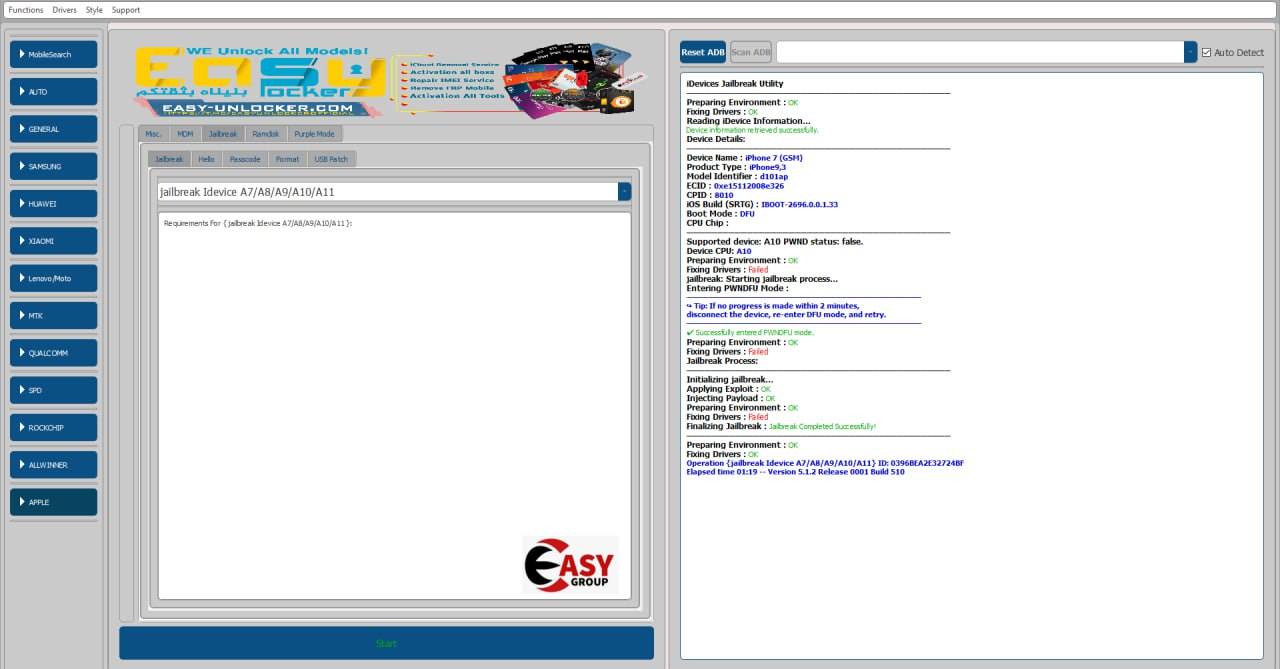
Task: Click the 'Elapsed time 01:19' version line
Action: tap(795, 472)
